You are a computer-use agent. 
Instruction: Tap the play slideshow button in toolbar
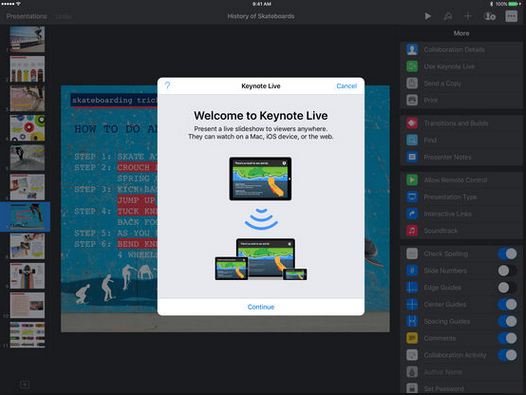[427, 16]
